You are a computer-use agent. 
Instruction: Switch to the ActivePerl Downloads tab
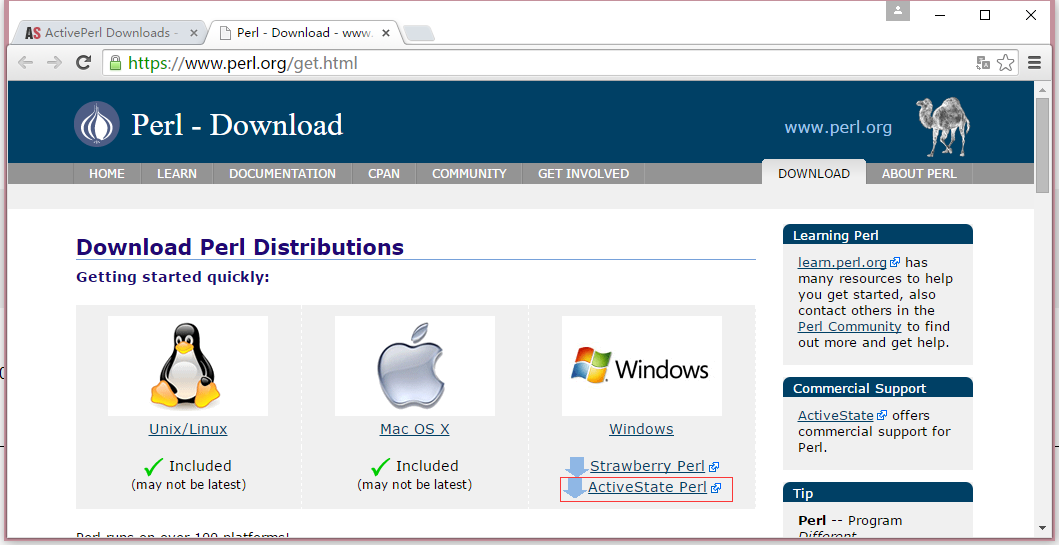click(x=108, y=32)
